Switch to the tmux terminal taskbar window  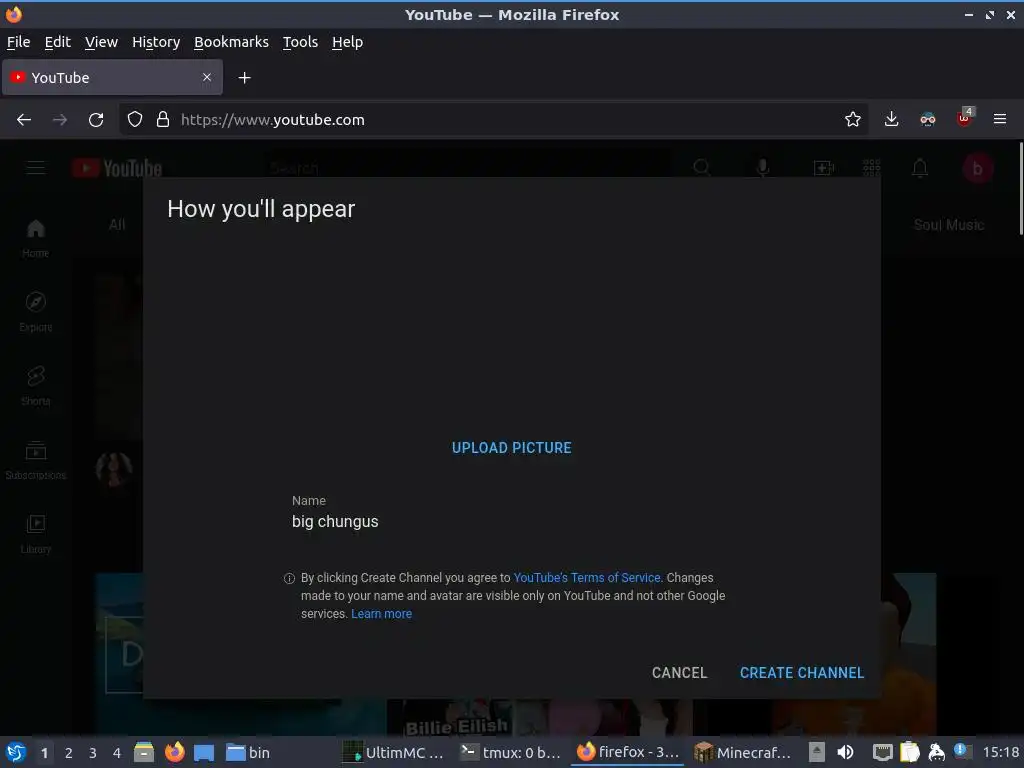[x=510, y=752]
